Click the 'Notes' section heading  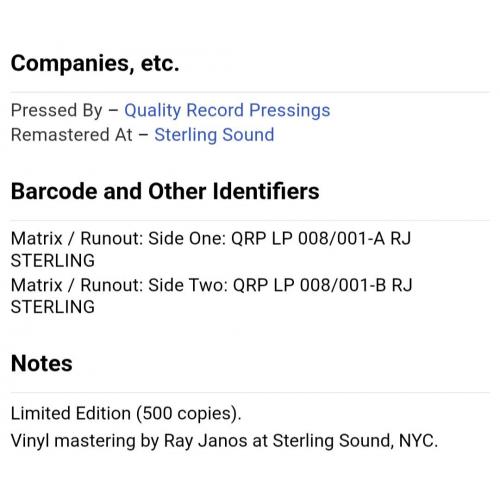tap(42, 363)
